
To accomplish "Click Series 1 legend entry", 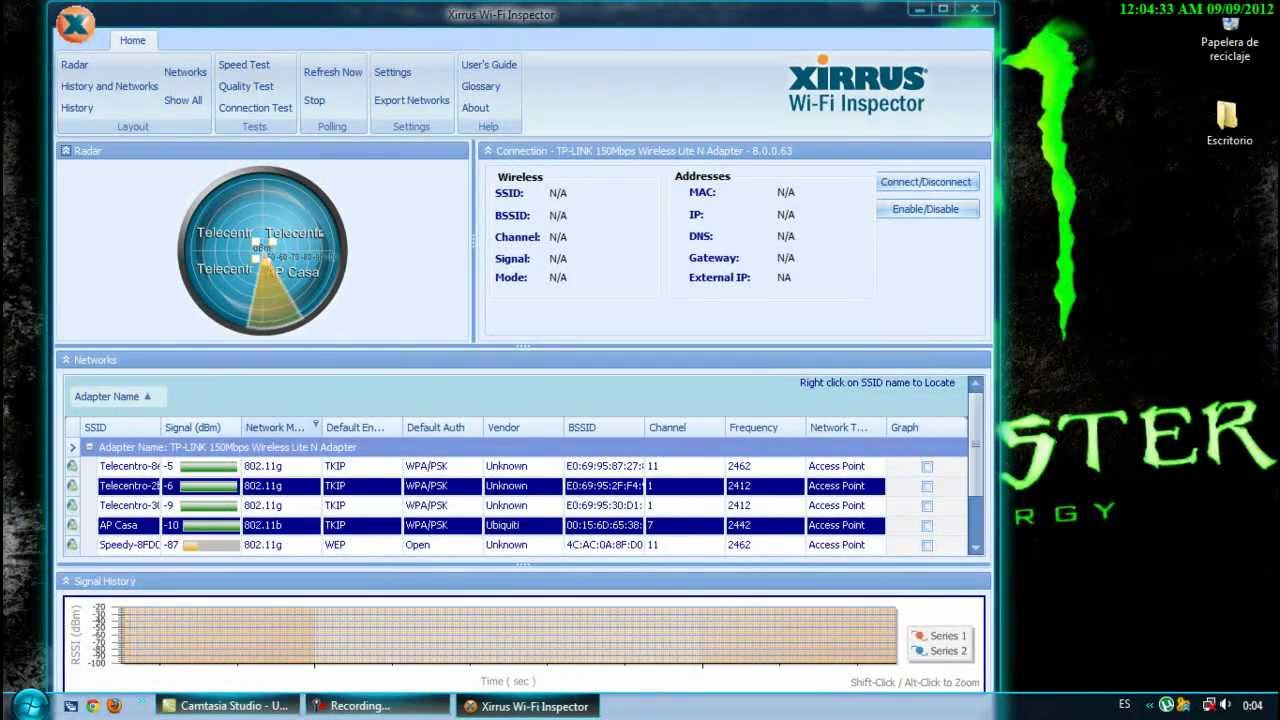I will pos(939,636).
